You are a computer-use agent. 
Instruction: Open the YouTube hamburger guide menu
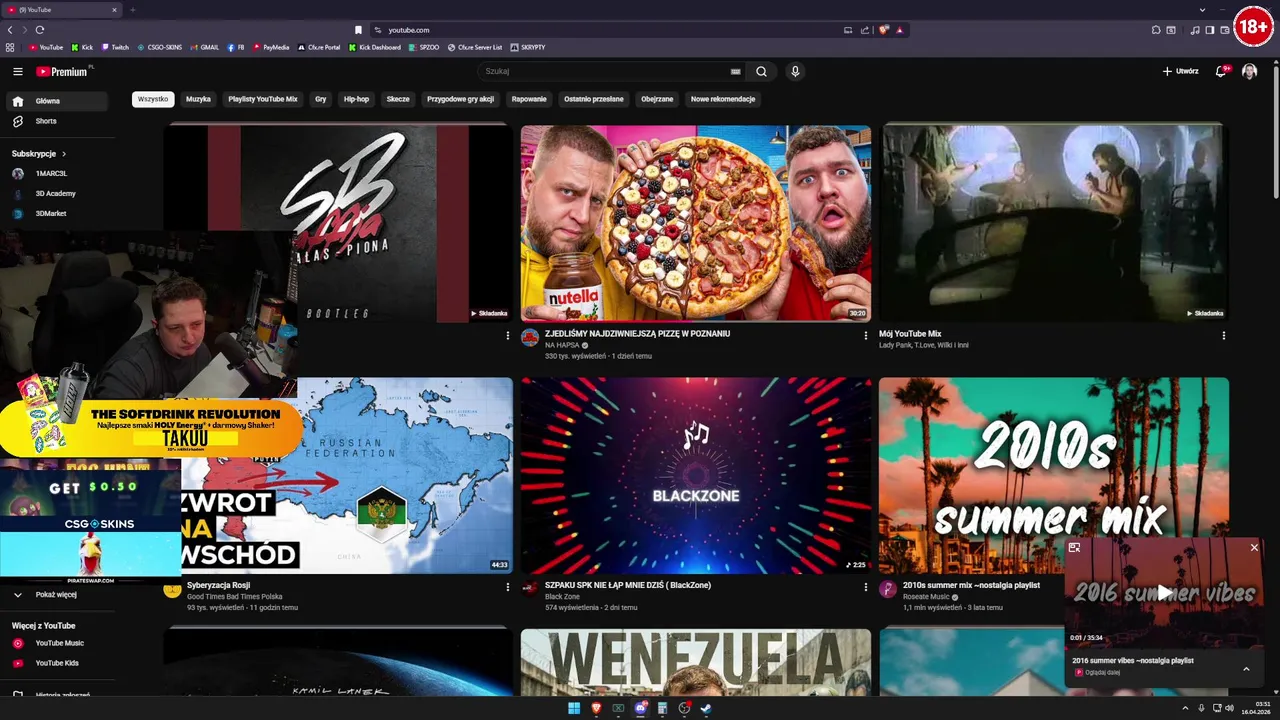tap(17, 71)
